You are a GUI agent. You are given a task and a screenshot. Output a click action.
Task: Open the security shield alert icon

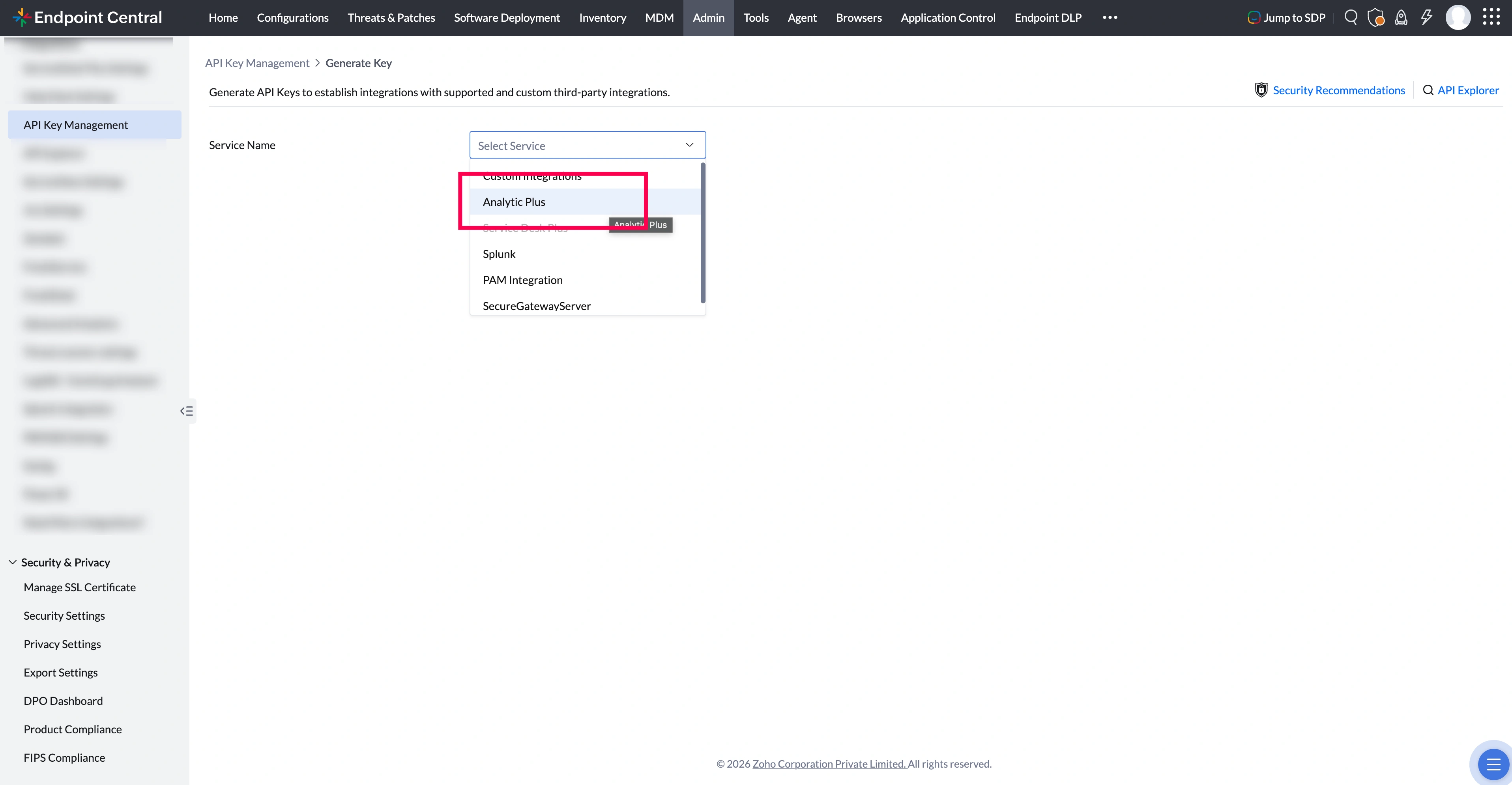click(1376, 18)
